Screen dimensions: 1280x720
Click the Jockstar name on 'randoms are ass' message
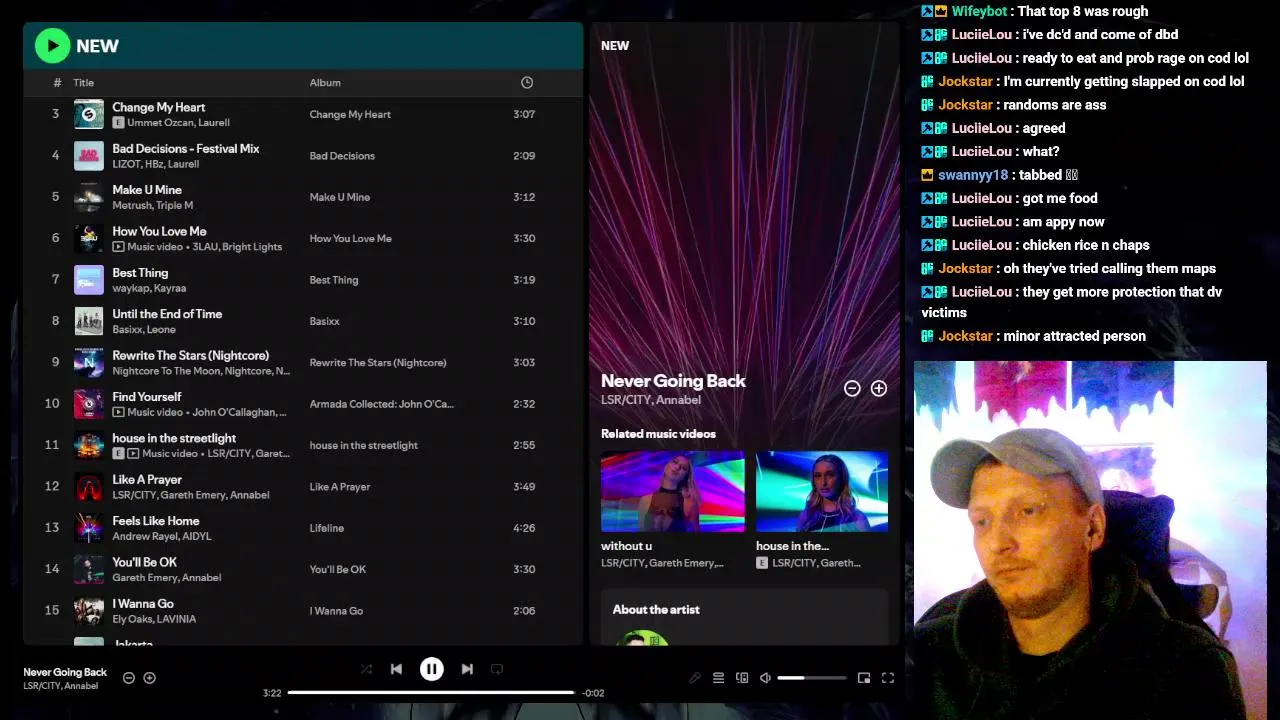965,105
